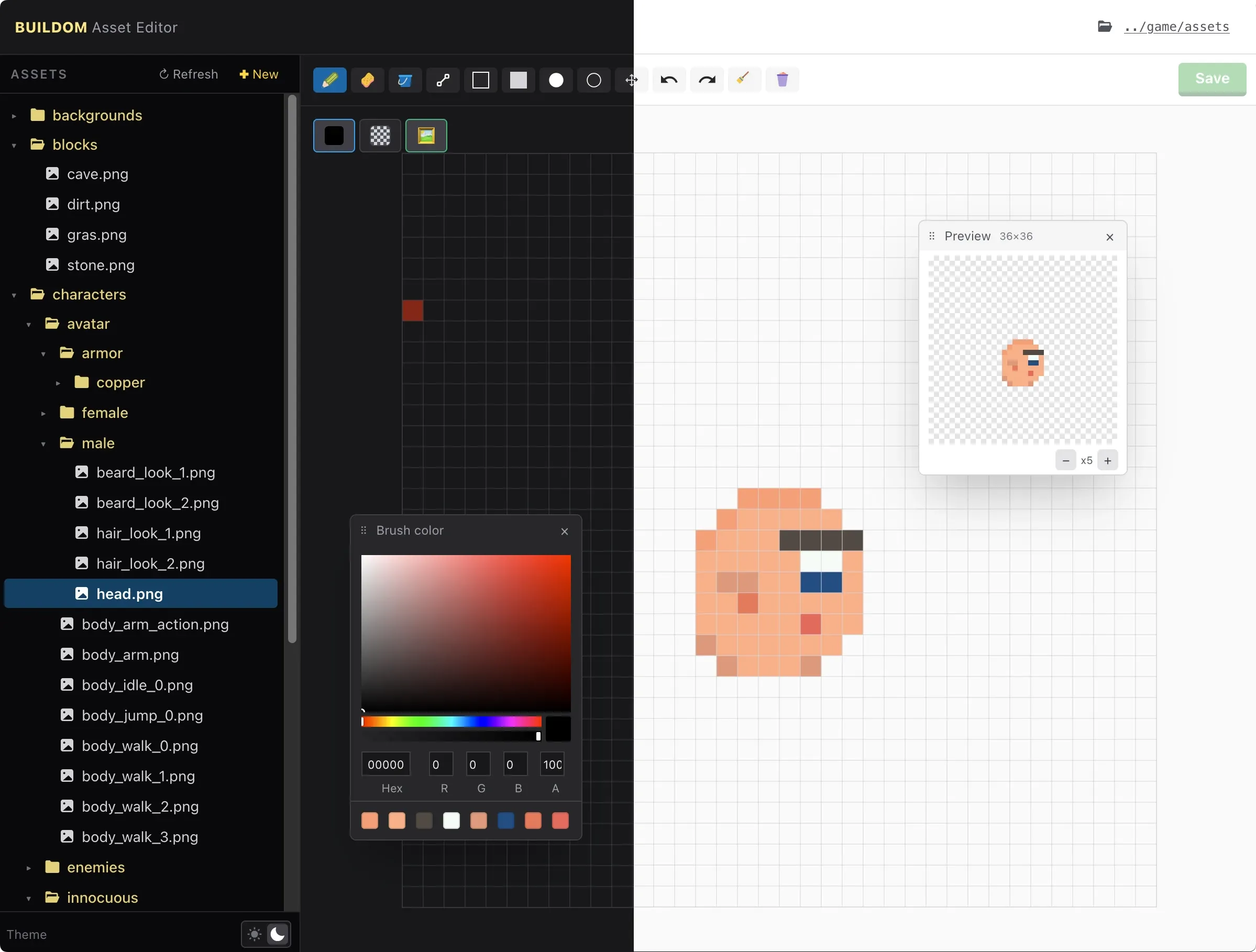Pick the dark brown preset swatch
Screen dimensions: 1256x952
click(424, 820)
